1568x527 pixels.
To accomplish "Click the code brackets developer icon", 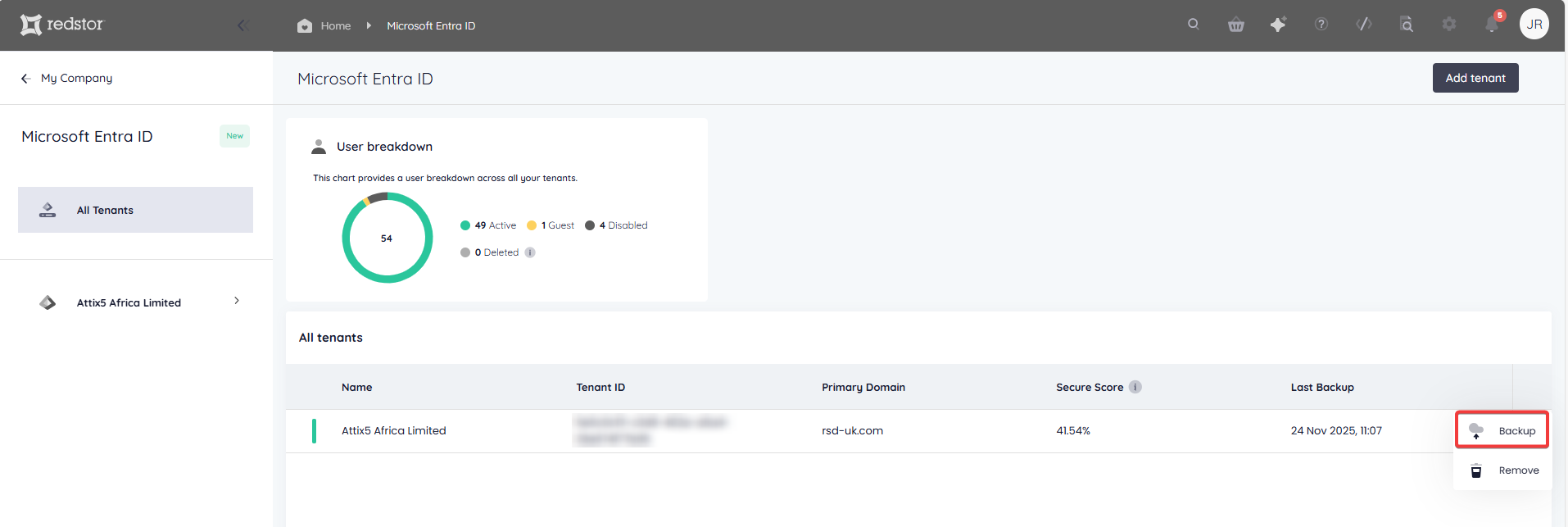I will point(1364,24).
